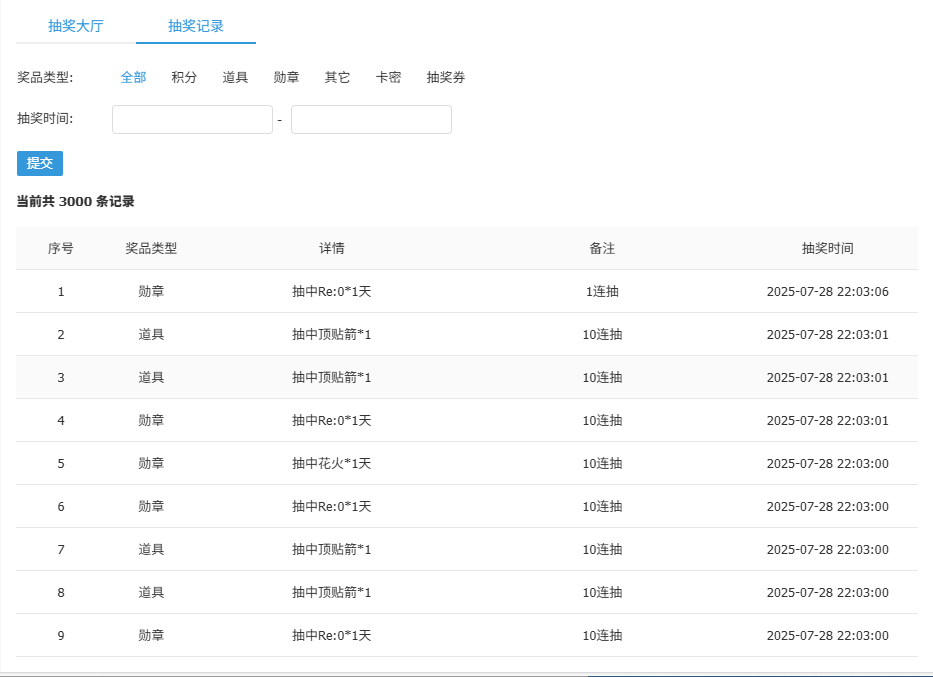Filter prizes by 积分 type

tap(184, 77)
